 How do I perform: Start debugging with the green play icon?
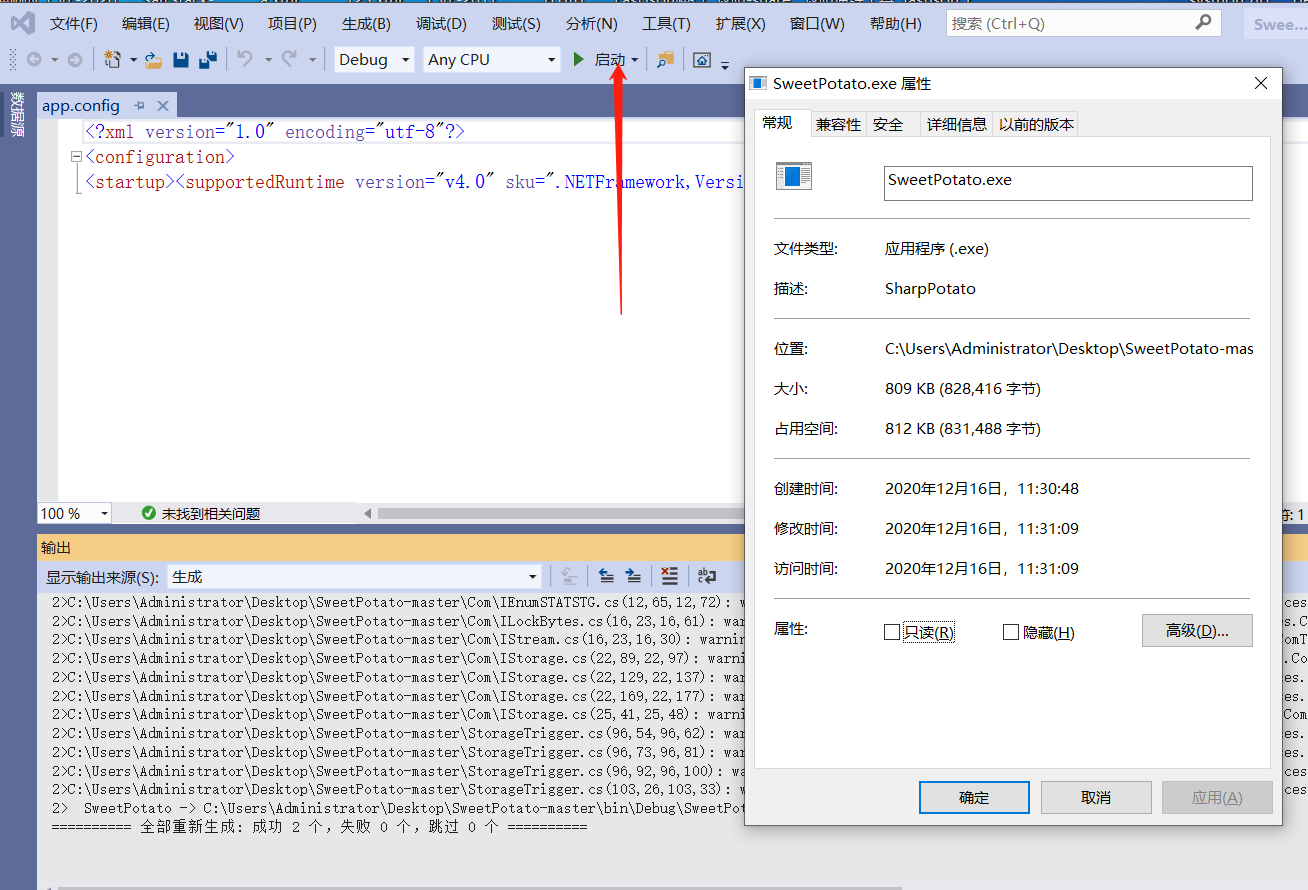point(578,60)
